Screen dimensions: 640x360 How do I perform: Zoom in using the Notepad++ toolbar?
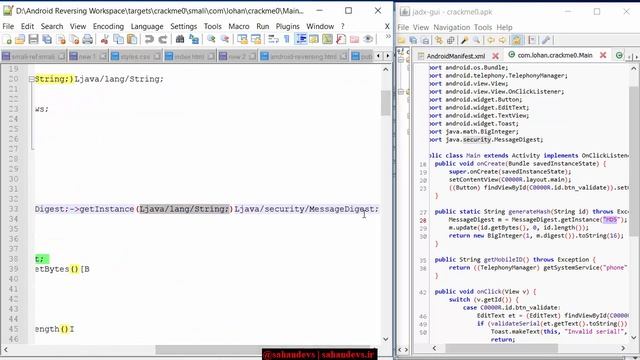click(211, 39)
